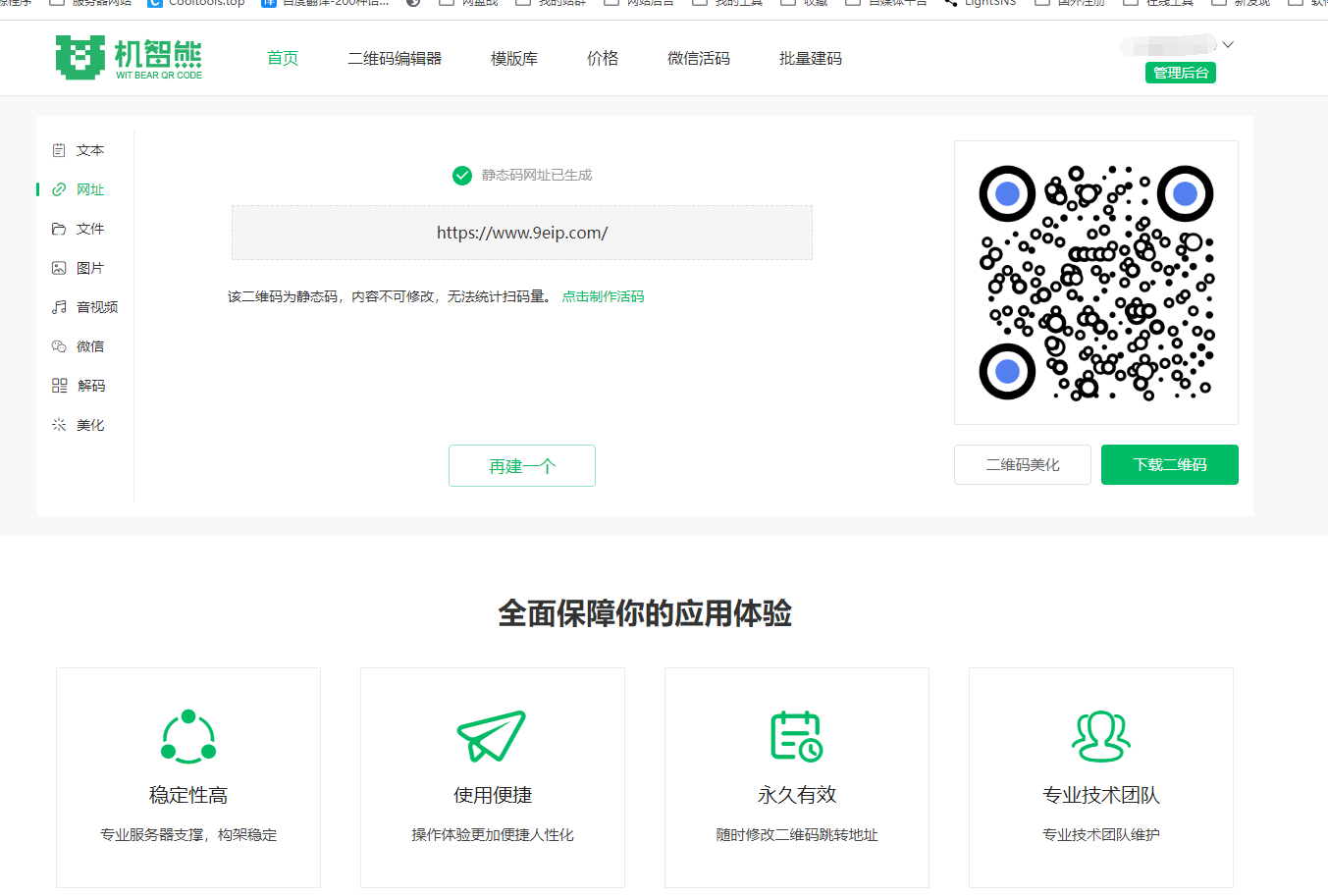Viewport: 1328px width, 896px height.
Task: Click the 图片 sidebar label
Action: (90, 268)
